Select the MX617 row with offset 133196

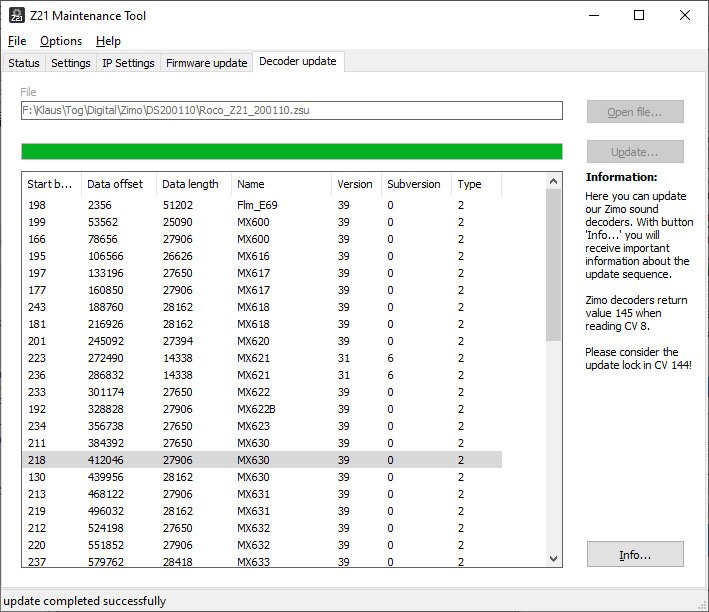click(x=262, y=273)
